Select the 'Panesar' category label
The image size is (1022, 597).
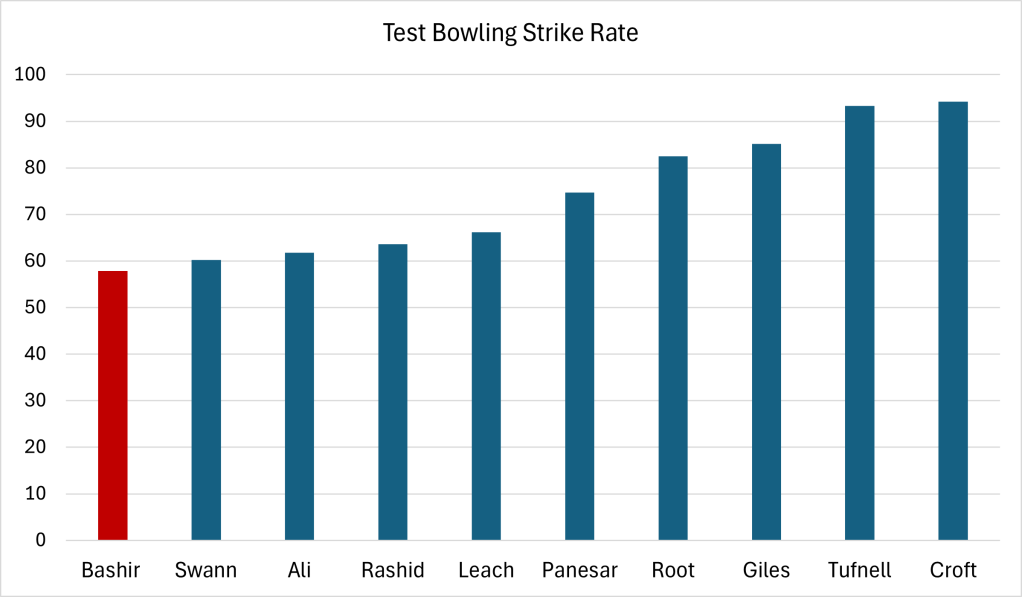[x=579, y=571]
